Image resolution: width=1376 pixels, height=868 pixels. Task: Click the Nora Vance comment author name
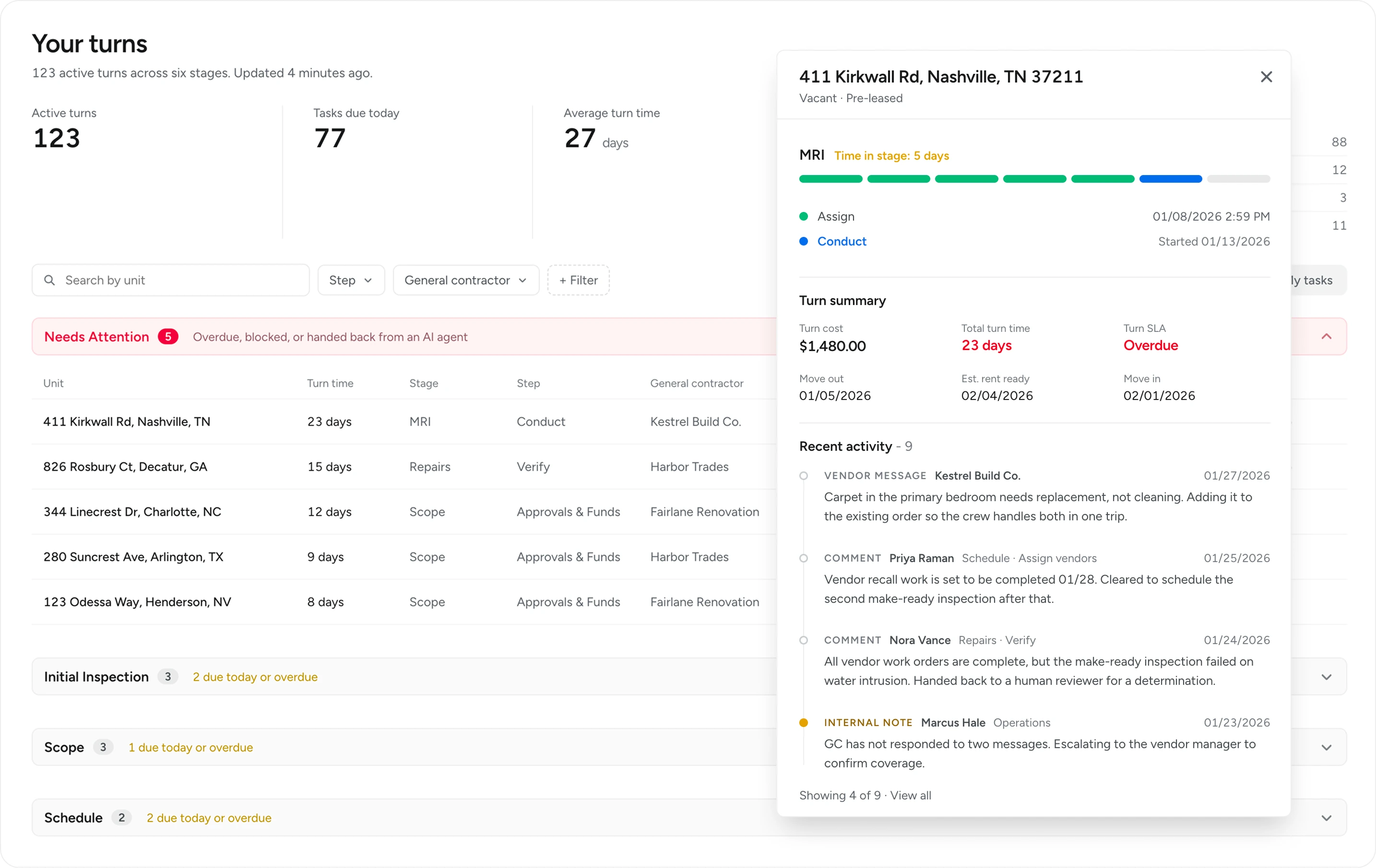pos(919,641)
